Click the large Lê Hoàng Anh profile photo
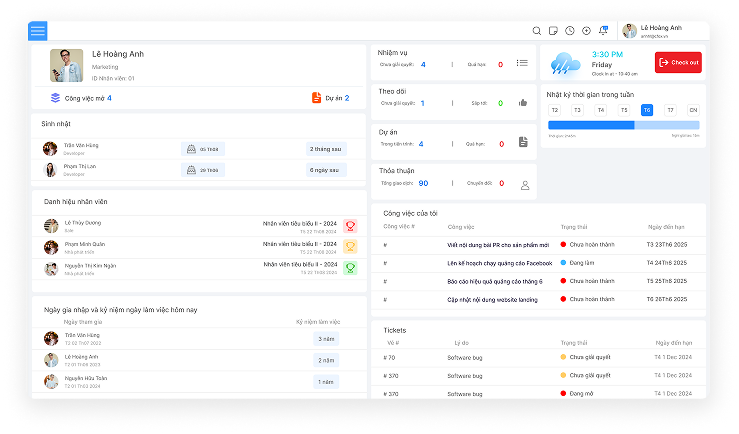Viewport: 739px width, 434px height. click(x=66, y=66)
